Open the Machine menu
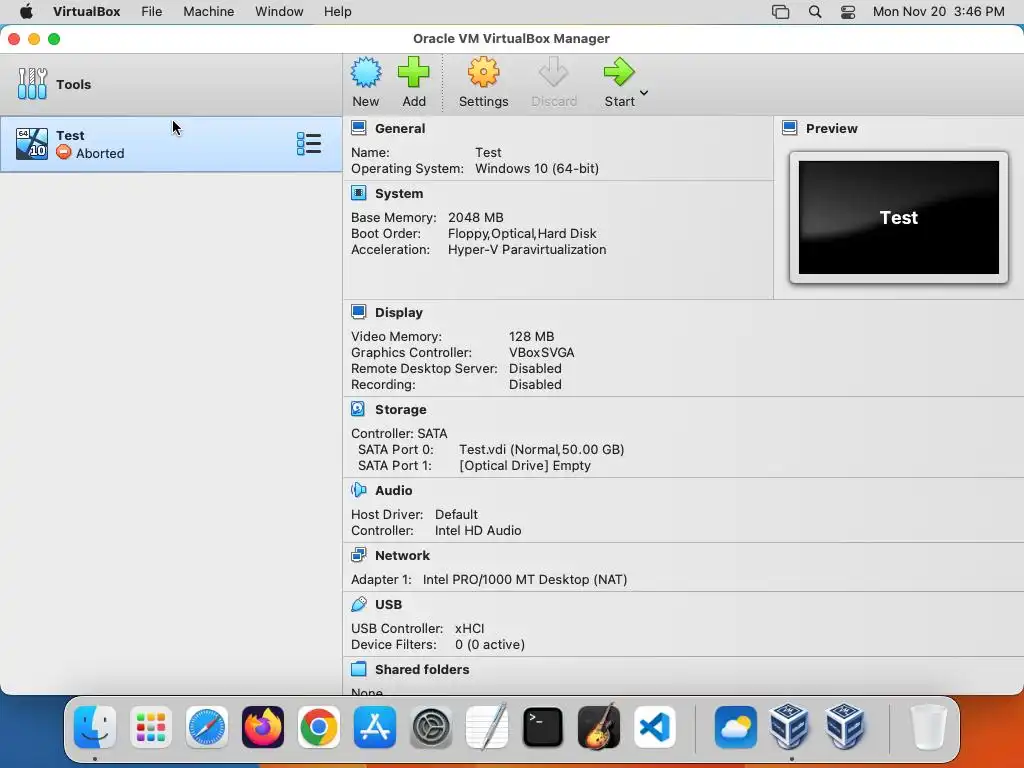 208,12
